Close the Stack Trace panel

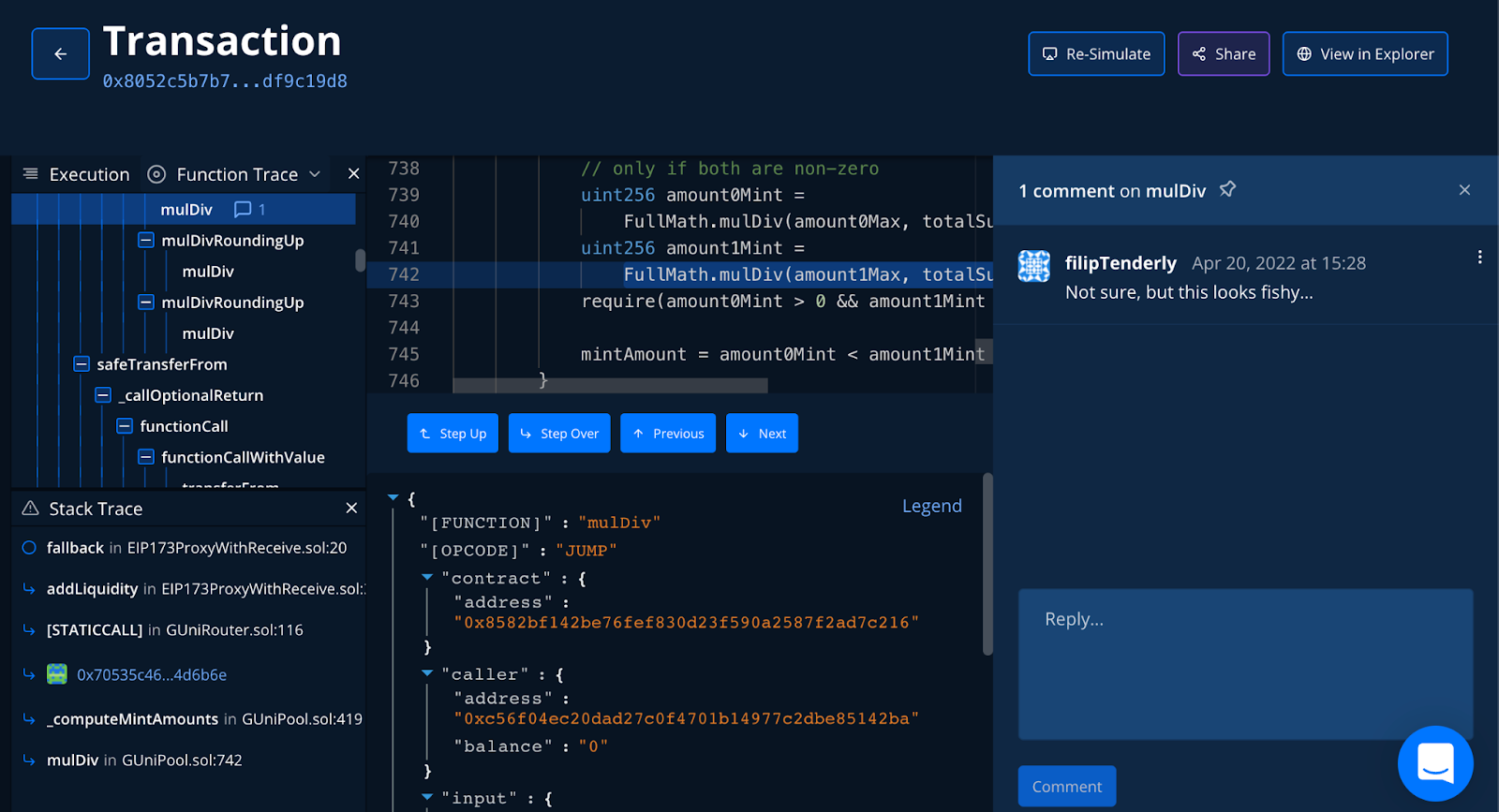point(351,508)
